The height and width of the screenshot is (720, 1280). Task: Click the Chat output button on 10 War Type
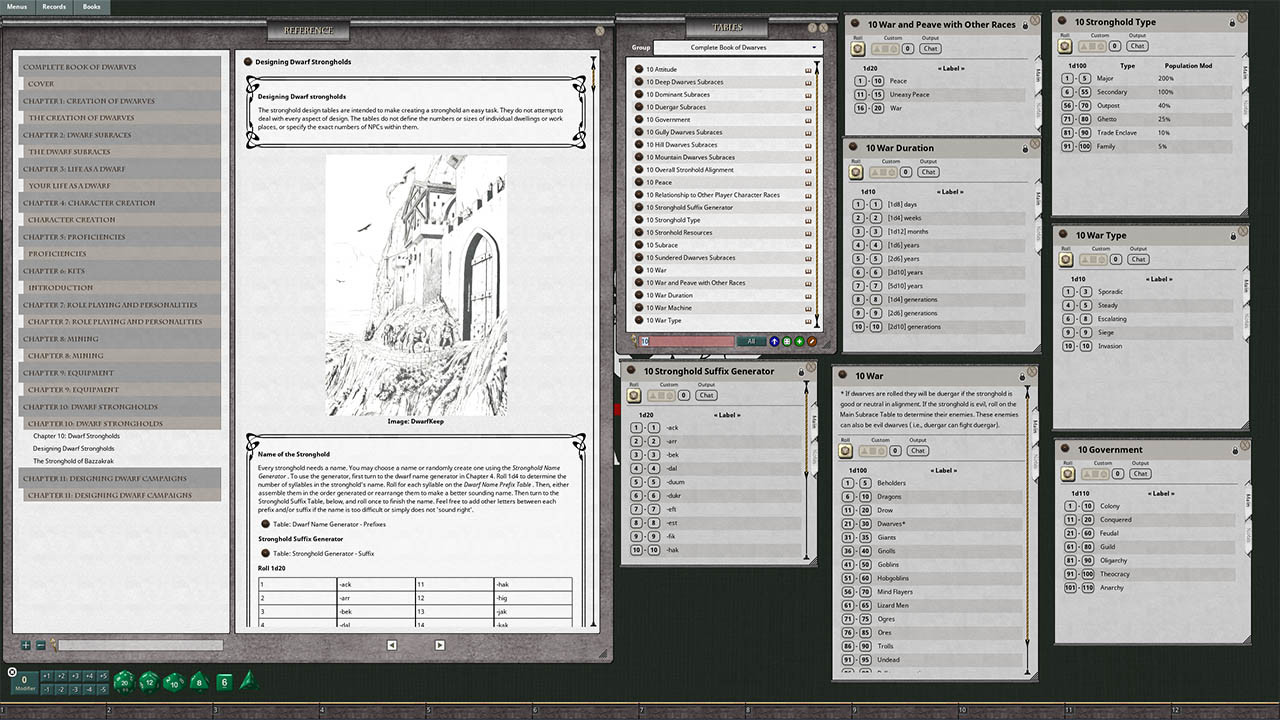click(x=1139, y=259)
